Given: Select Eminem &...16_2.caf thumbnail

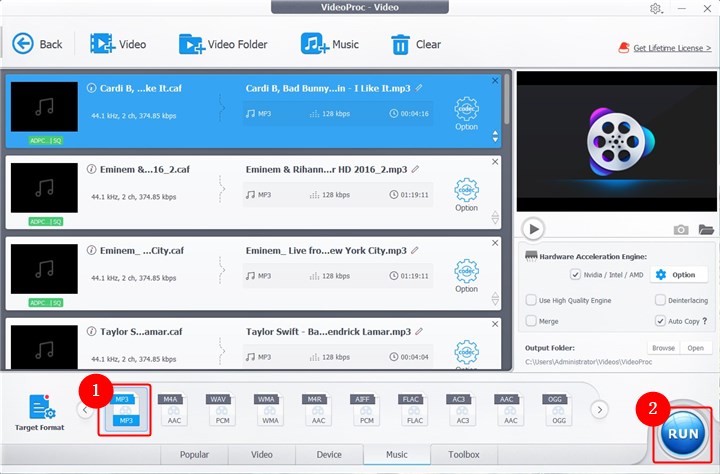Looking at the screenshot, I should pos(44,188).
